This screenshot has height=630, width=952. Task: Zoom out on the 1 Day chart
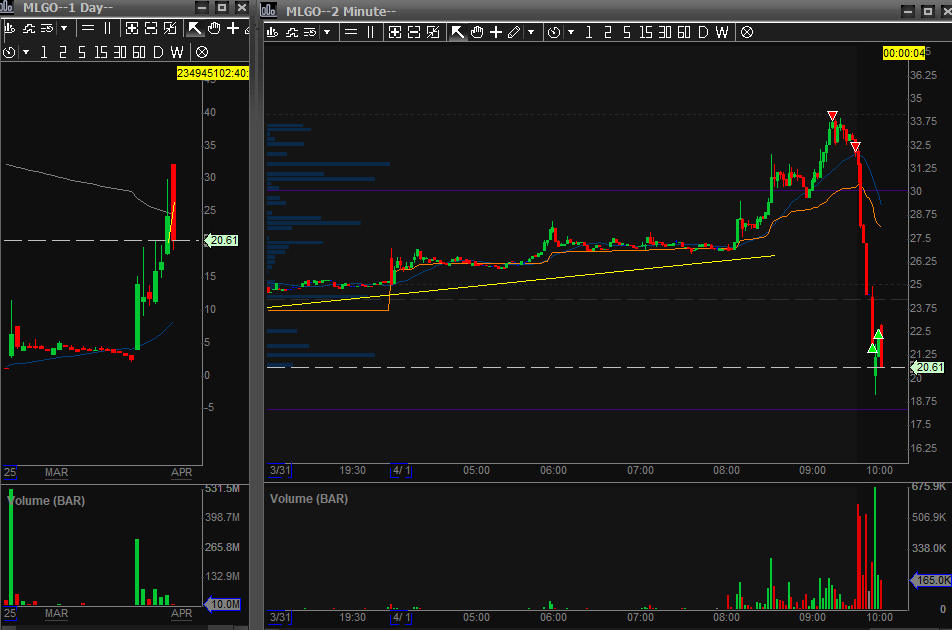[151, 28]
